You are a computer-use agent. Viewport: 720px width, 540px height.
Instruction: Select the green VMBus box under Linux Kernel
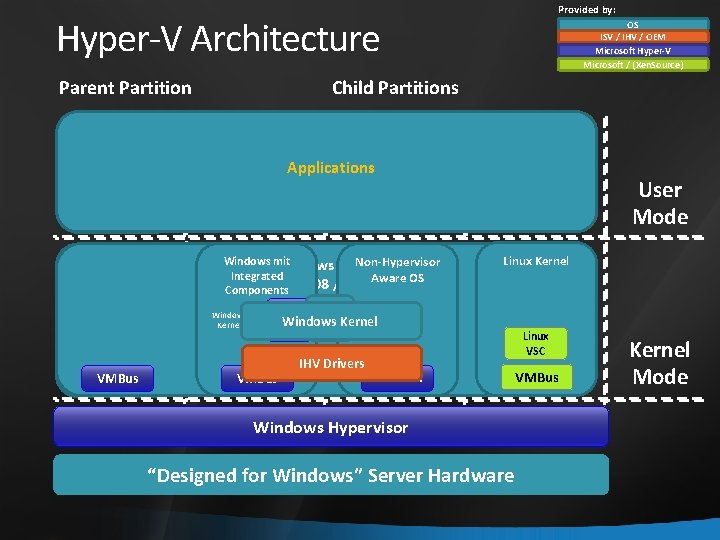point(537,377)
